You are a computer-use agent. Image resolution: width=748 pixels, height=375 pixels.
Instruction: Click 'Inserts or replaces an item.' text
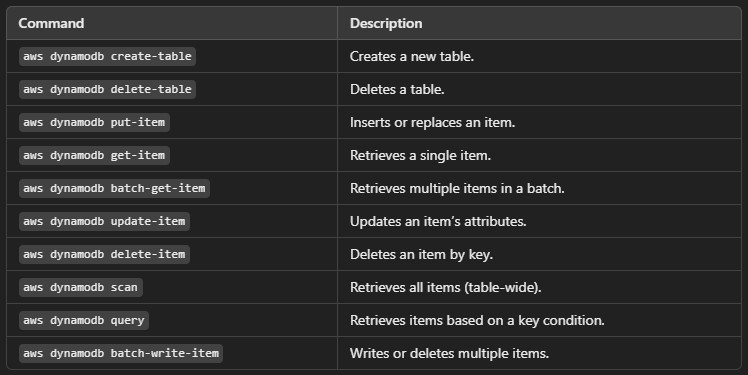pos(433,122)
